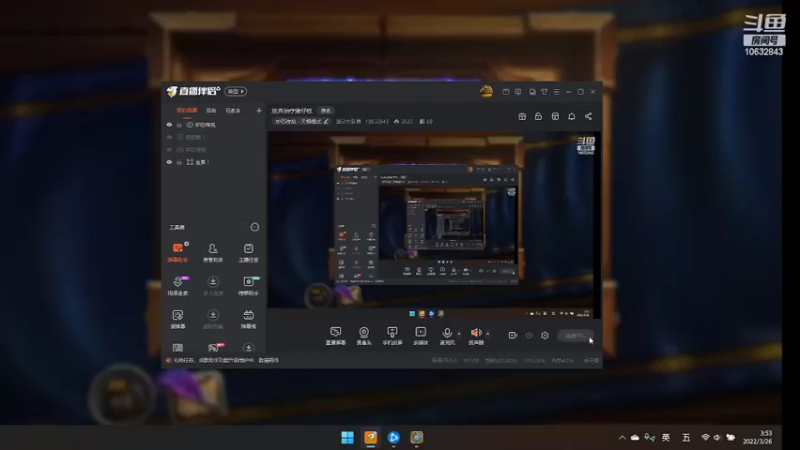Click the download tool in second tool row
Viewport: 800px width, 450px height.
coord(213,285)
